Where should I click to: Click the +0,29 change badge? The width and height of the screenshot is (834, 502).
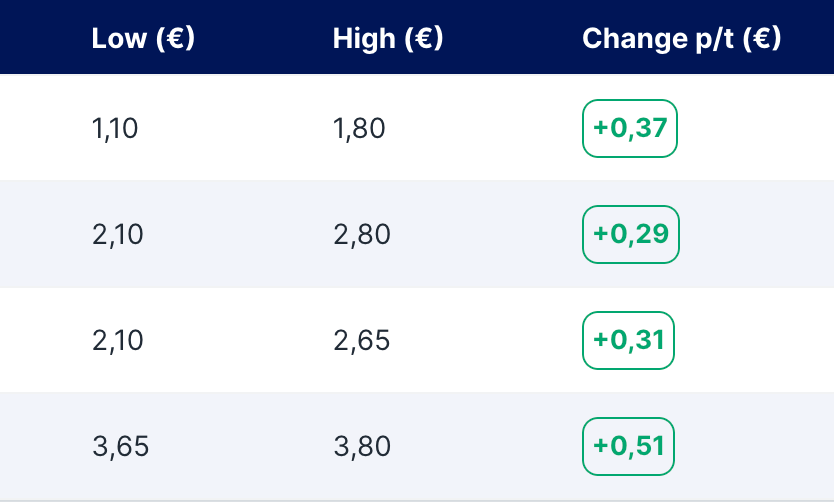tap(630, 234)
